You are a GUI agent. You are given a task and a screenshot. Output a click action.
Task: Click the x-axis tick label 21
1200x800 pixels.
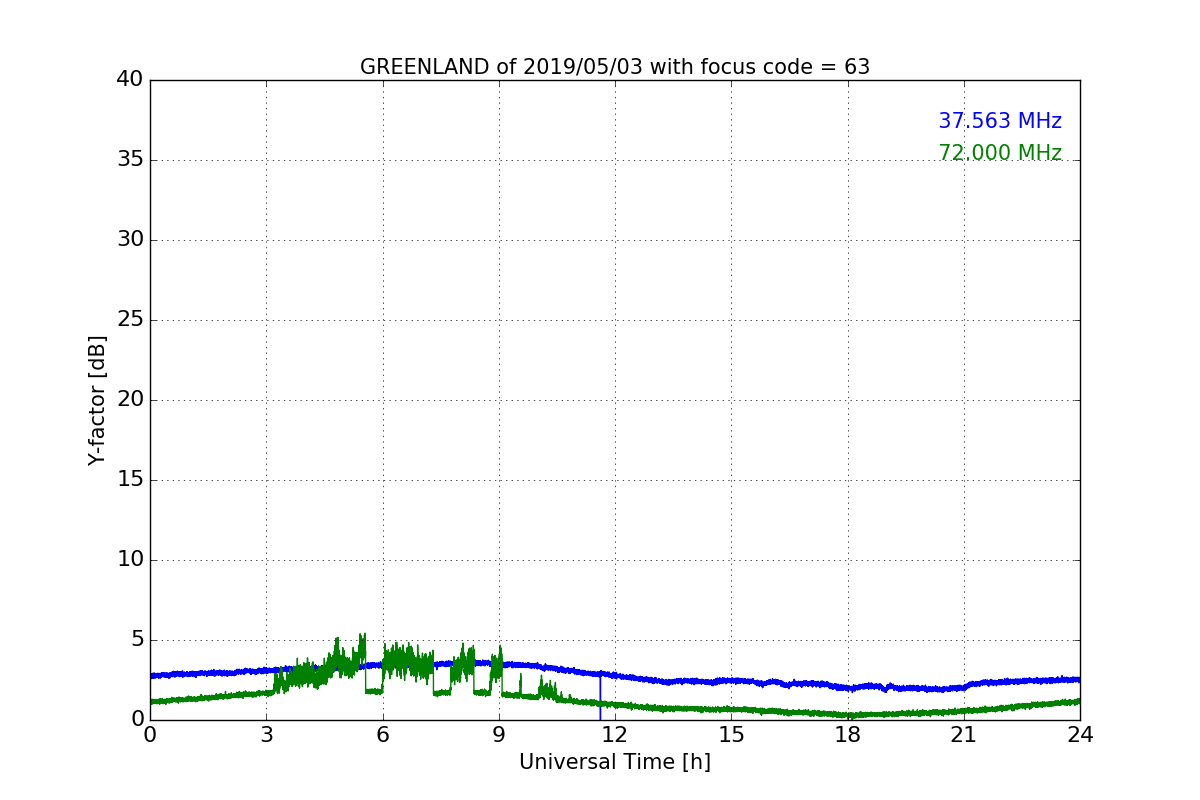click(964, 735)
